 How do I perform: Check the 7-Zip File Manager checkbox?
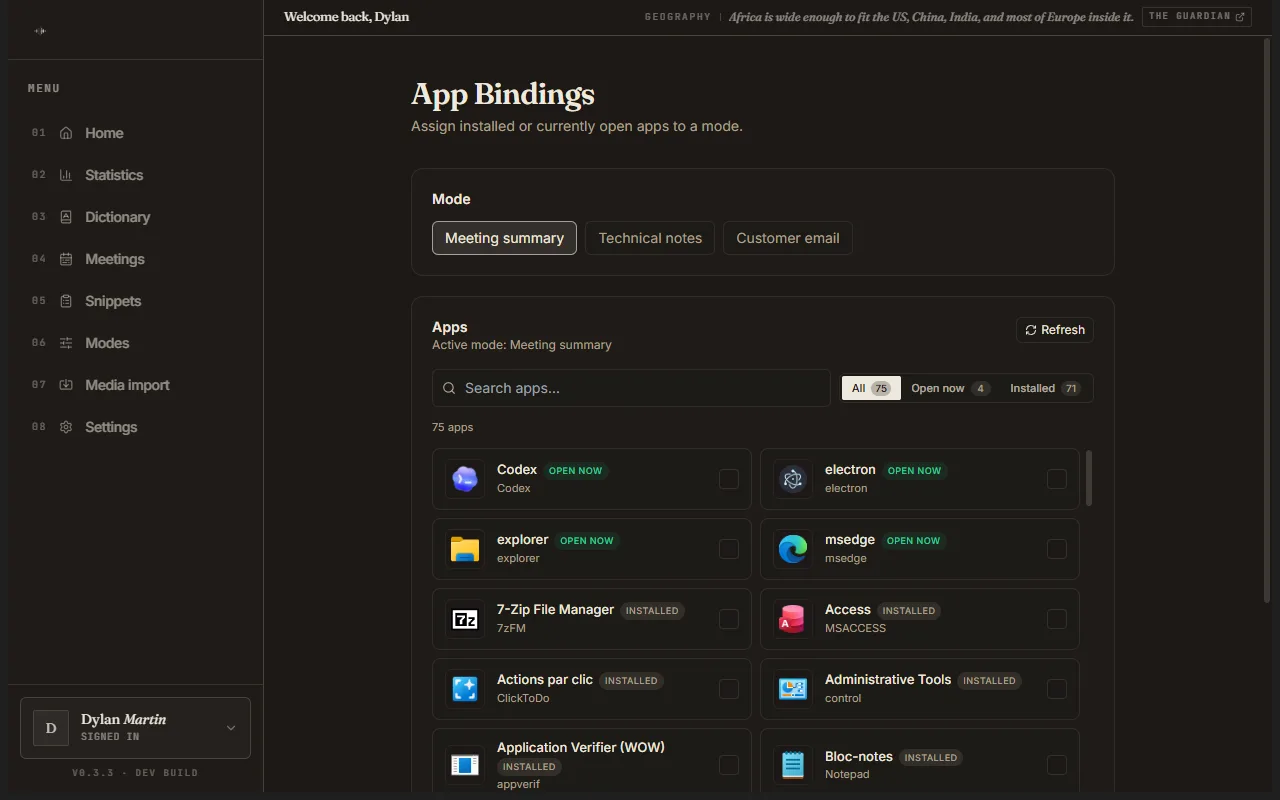(x=729, y=619)
